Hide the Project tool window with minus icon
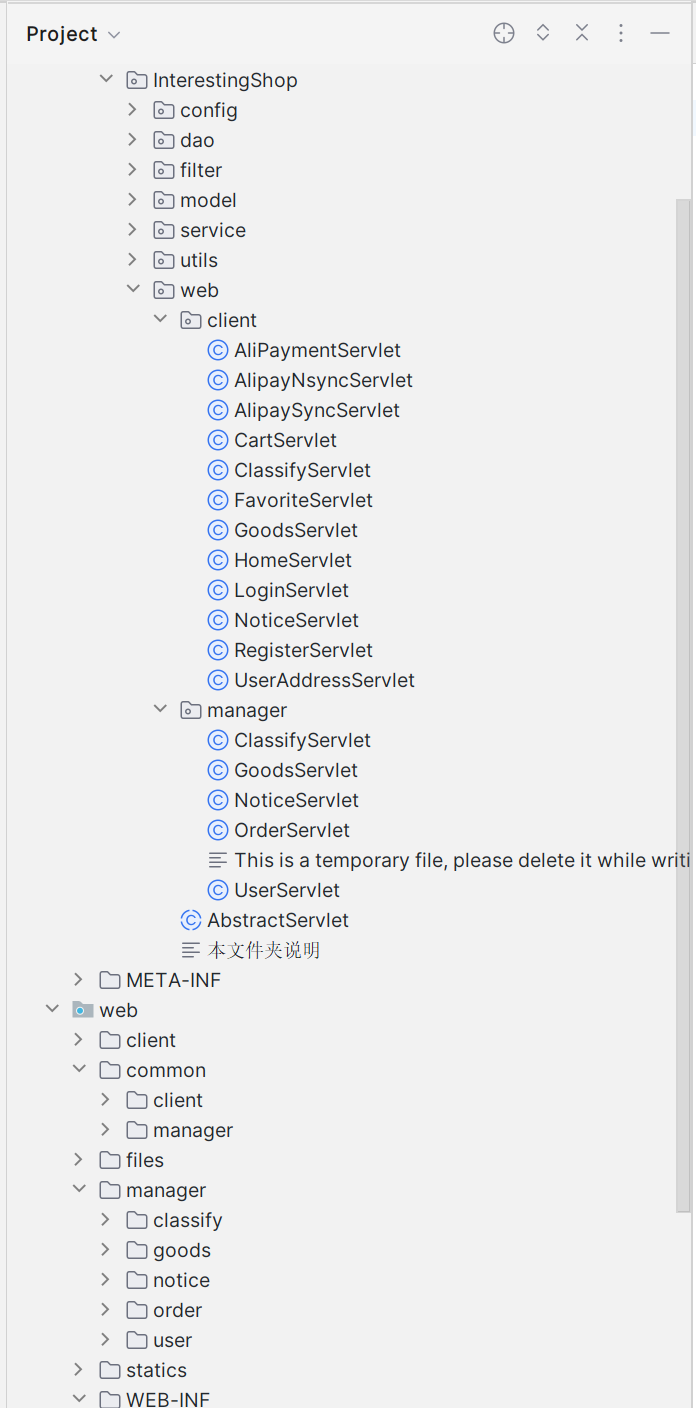 (660, 33)
